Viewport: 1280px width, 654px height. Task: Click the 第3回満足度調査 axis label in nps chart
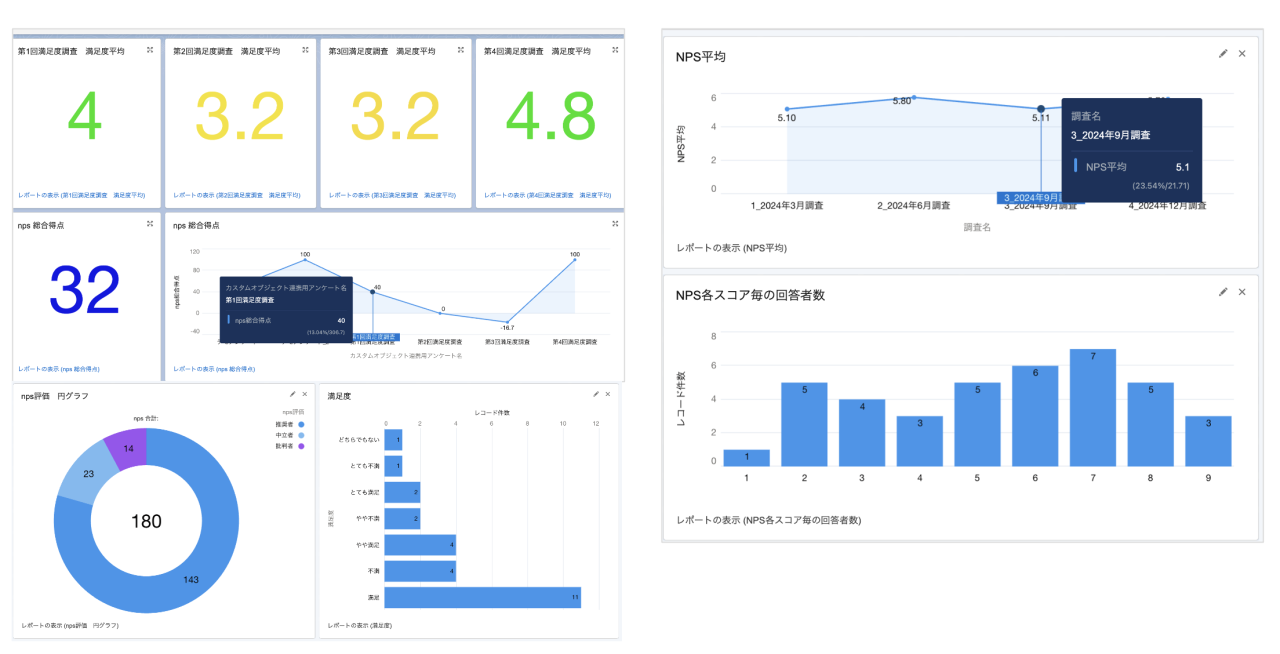[508, 342]
